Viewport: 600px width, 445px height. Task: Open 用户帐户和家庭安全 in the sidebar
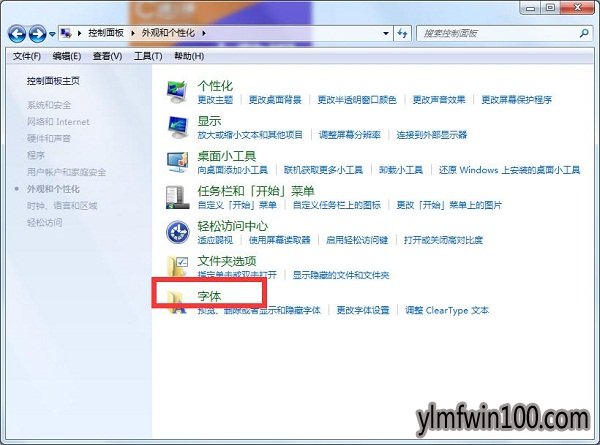[x=66, y=172]
